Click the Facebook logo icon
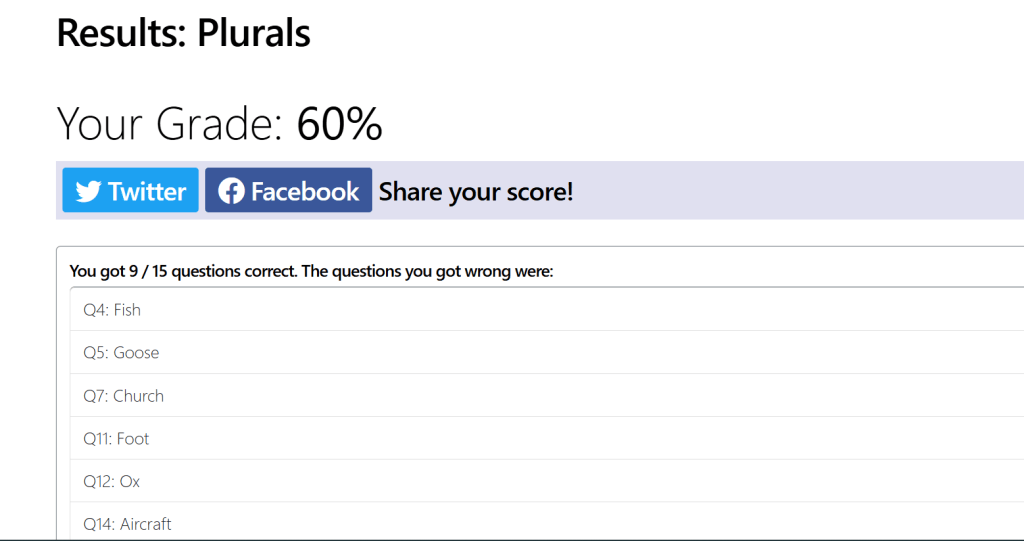This screenshot has height=541, width=1024. tap(231, 191)
